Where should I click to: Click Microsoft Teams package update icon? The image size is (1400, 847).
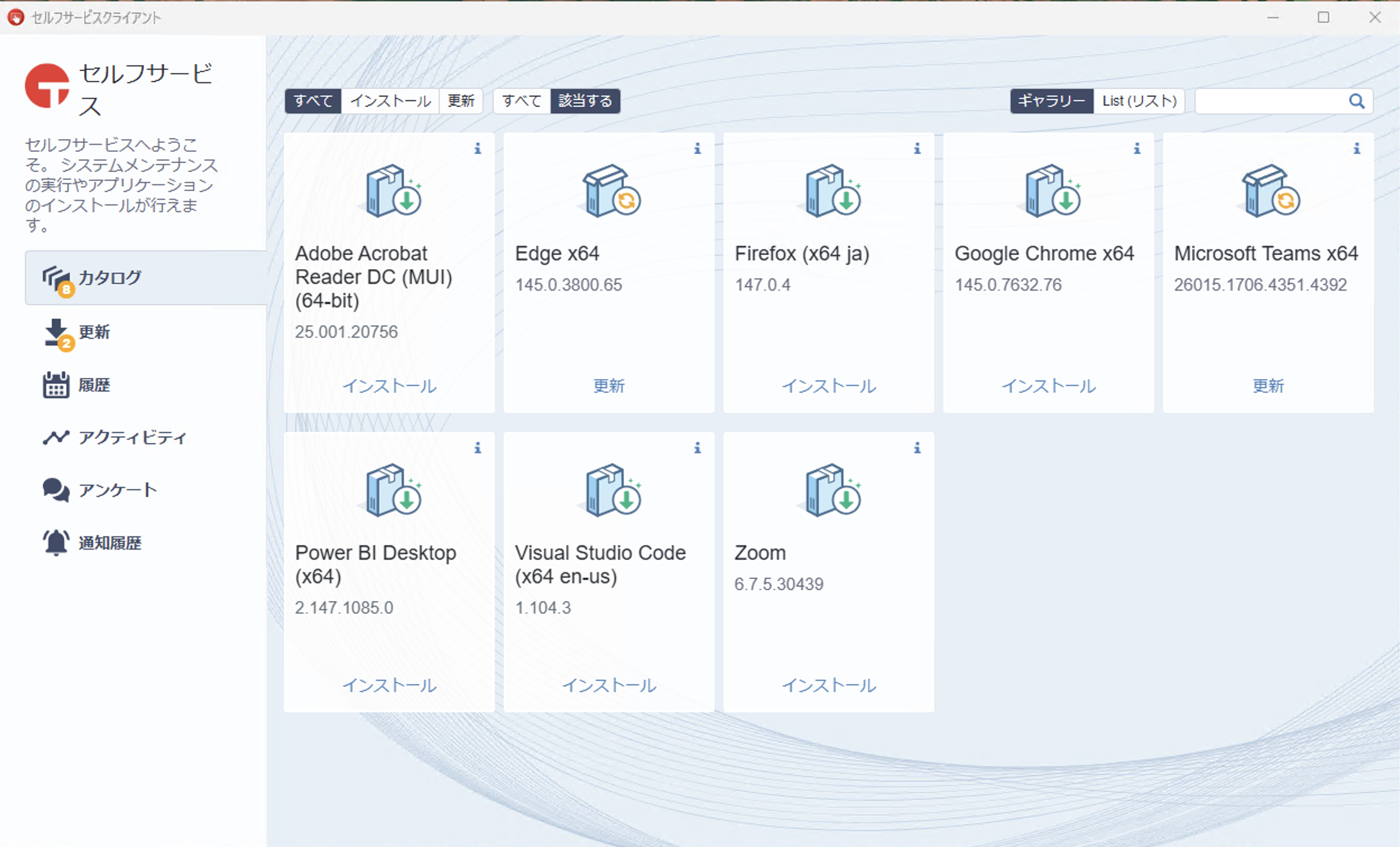[x=1270, y=191]
